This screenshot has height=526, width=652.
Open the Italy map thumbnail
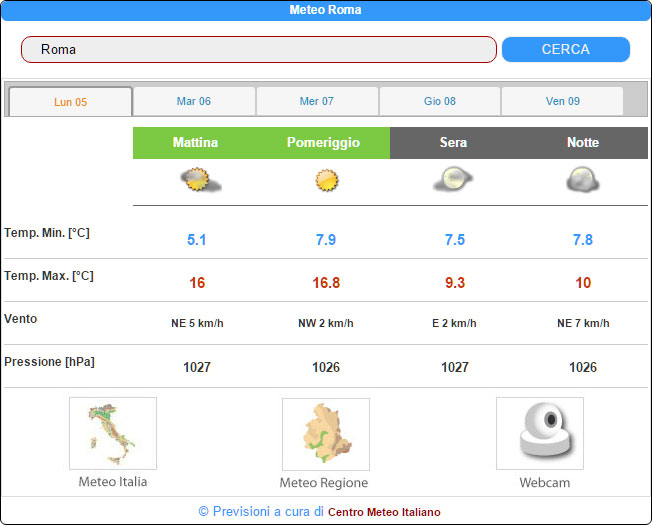click(x=113, y=433)
